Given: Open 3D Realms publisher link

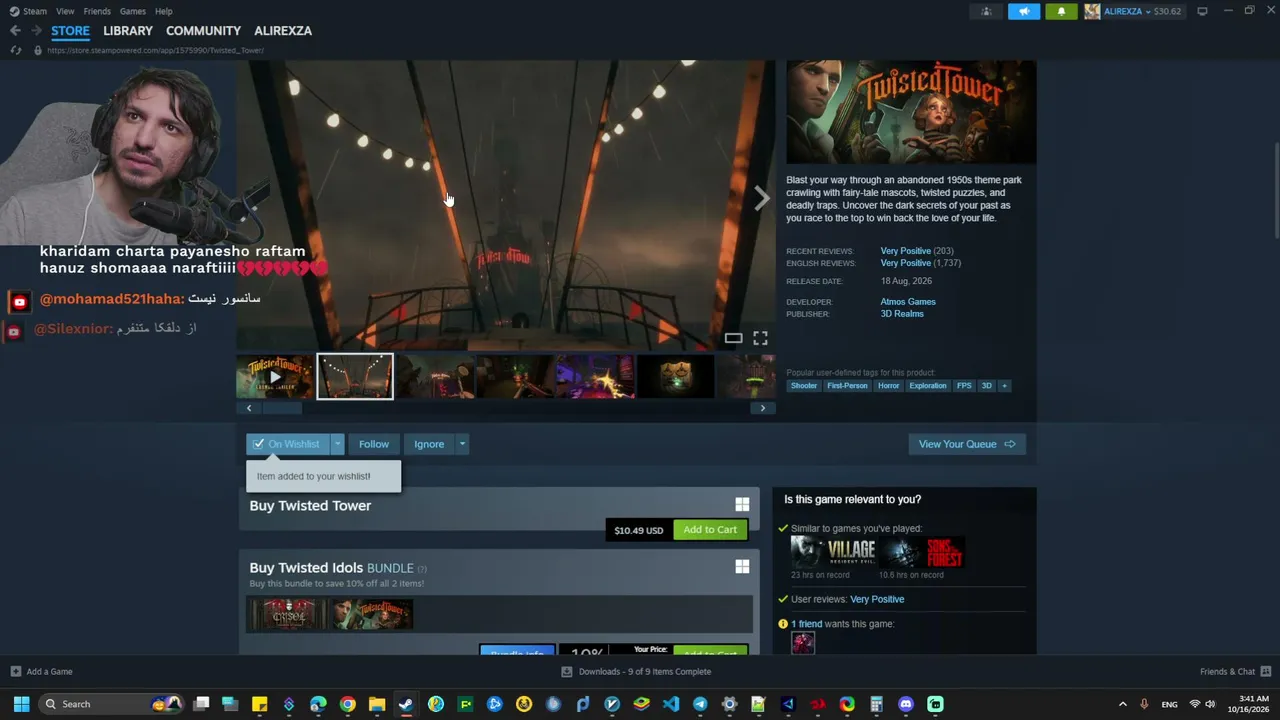Looking at the screenshot, I should [x=902, y=314].
